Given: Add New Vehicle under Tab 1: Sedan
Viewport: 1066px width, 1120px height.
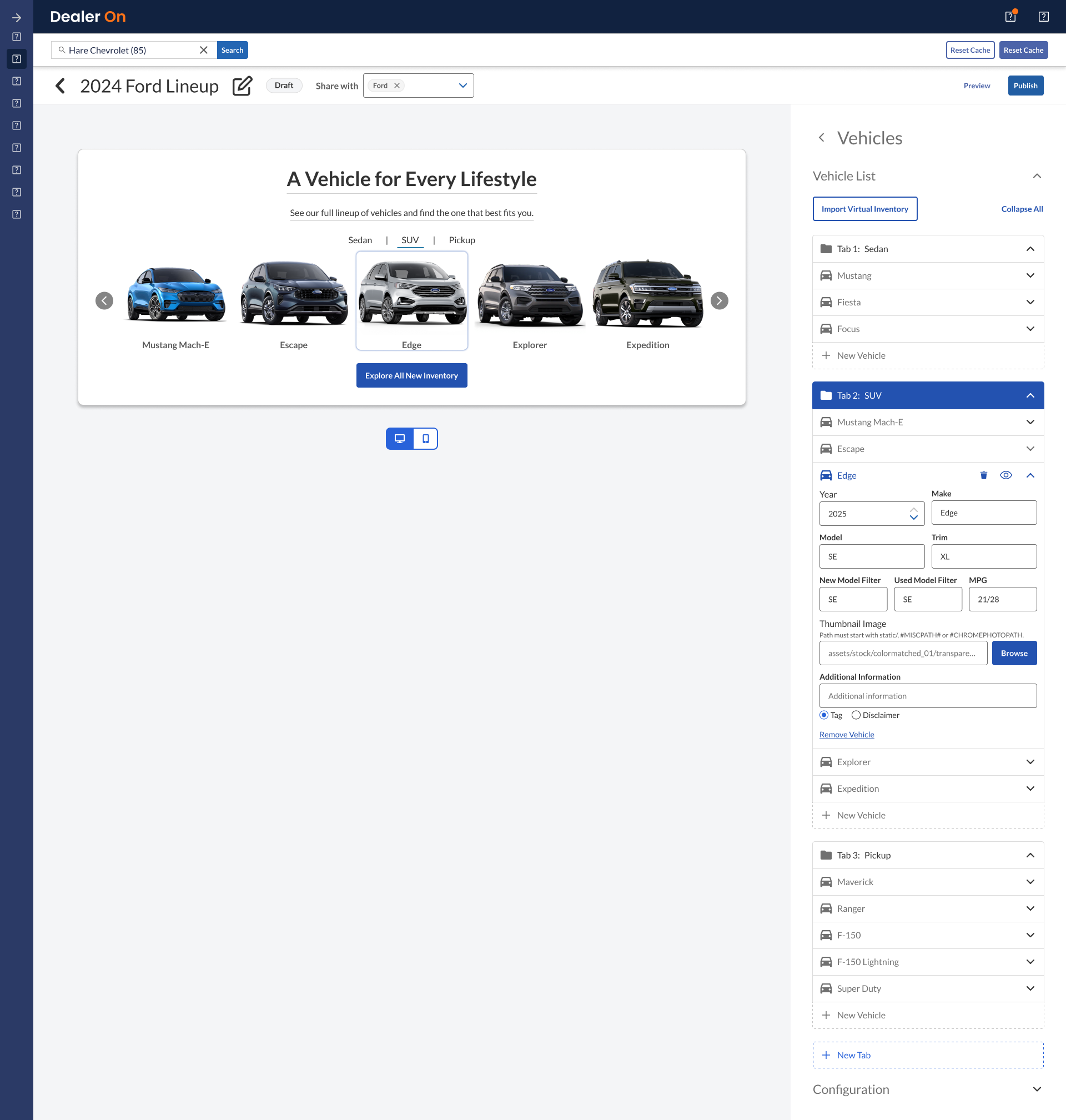Looking at the screenshot, I should point(928,356).
